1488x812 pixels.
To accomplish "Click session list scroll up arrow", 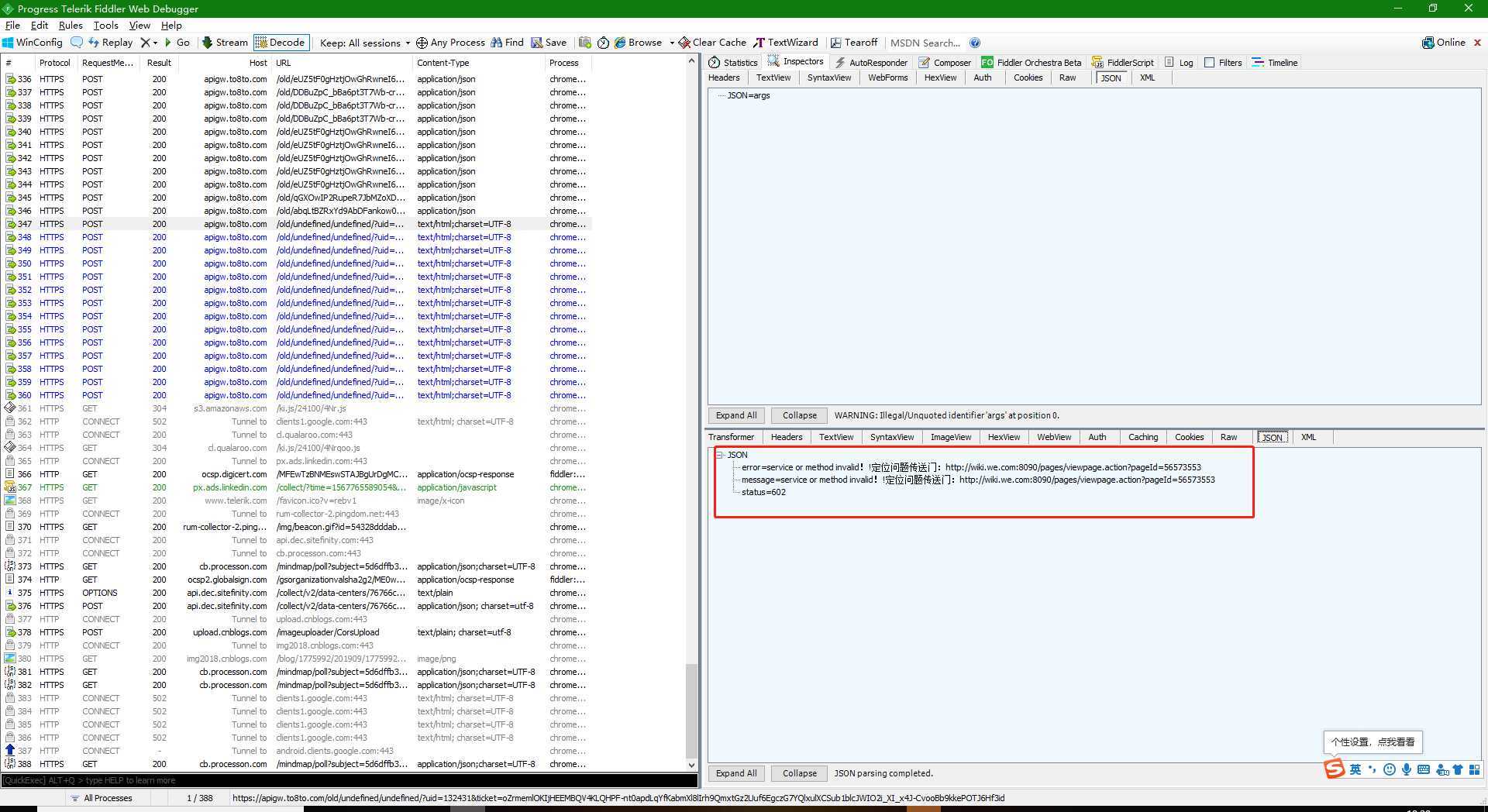I will [x=691, y=62].
